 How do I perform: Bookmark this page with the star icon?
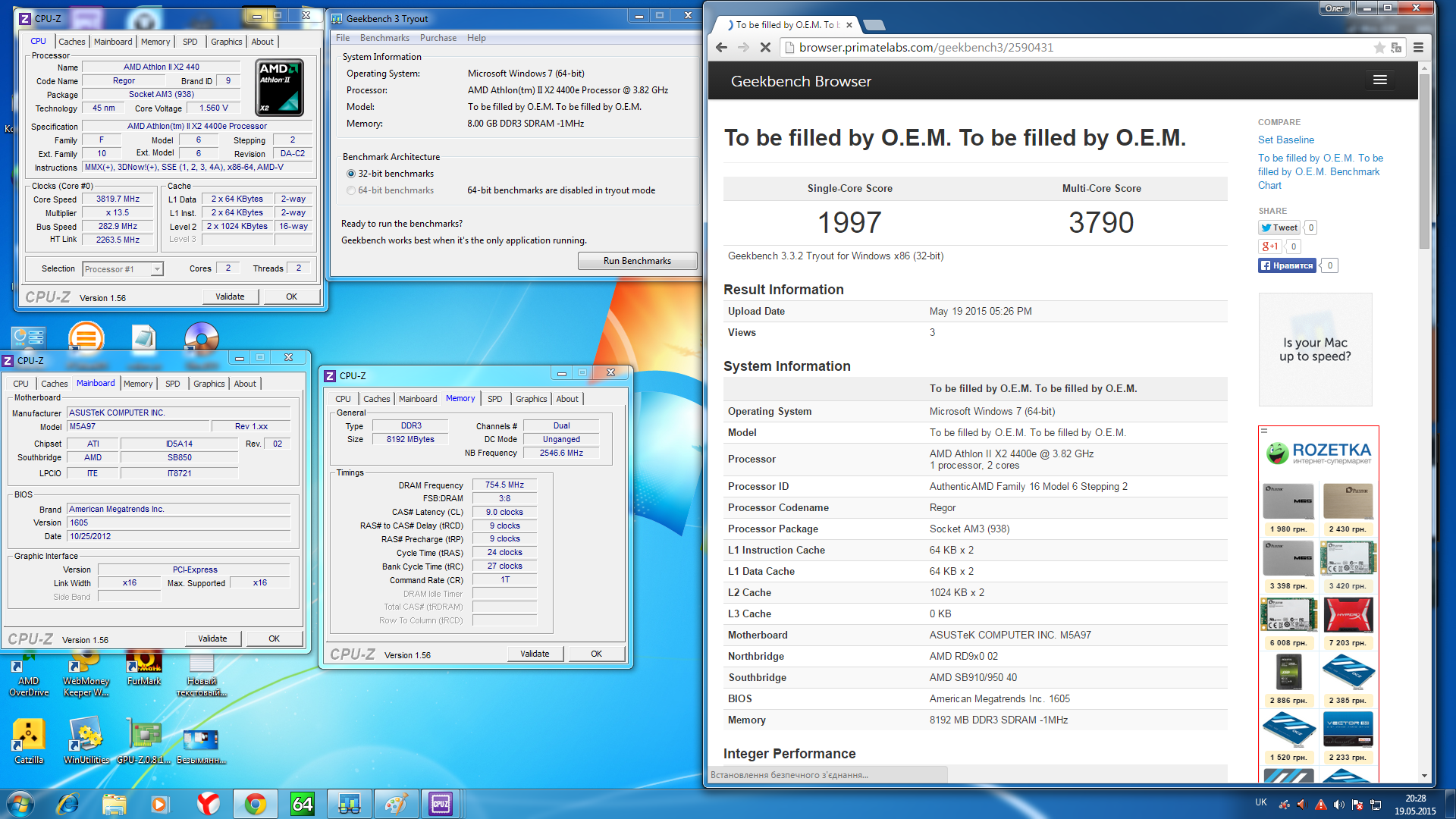tap(1379, 47)
